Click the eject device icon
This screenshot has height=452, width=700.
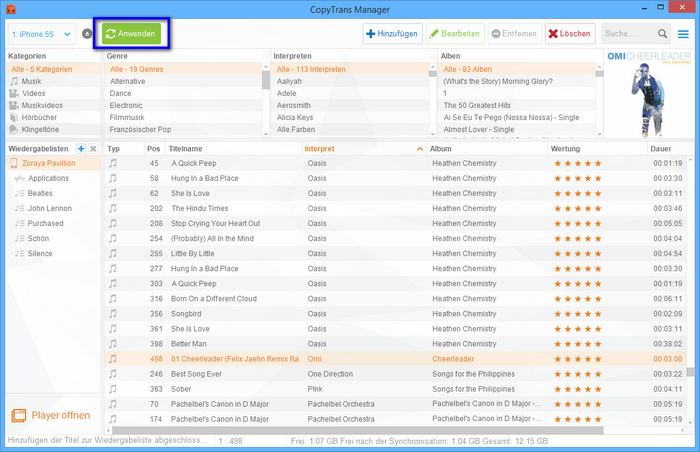(88, 34)
